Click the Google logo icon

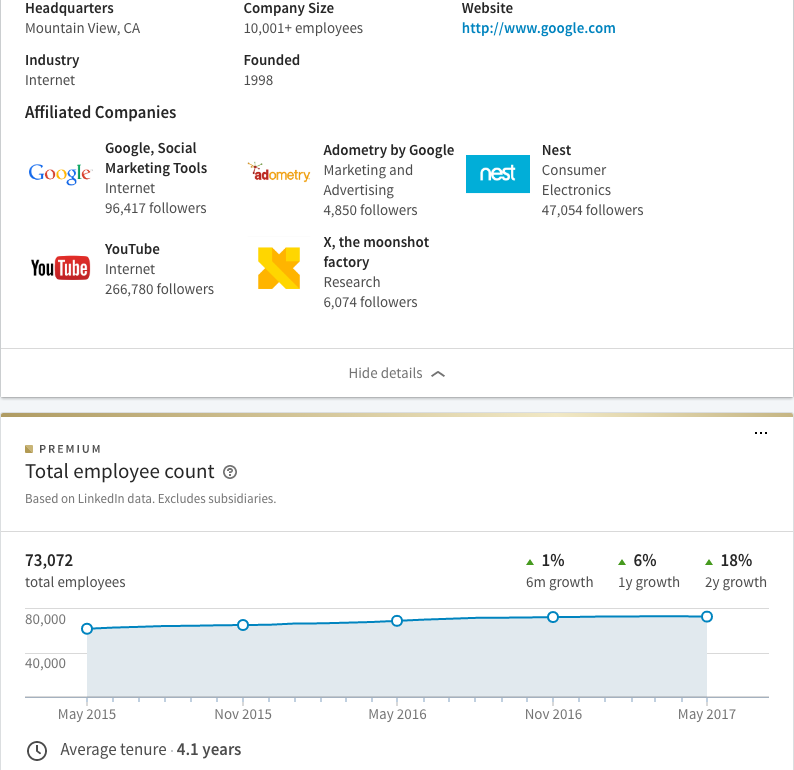point(60,174)
